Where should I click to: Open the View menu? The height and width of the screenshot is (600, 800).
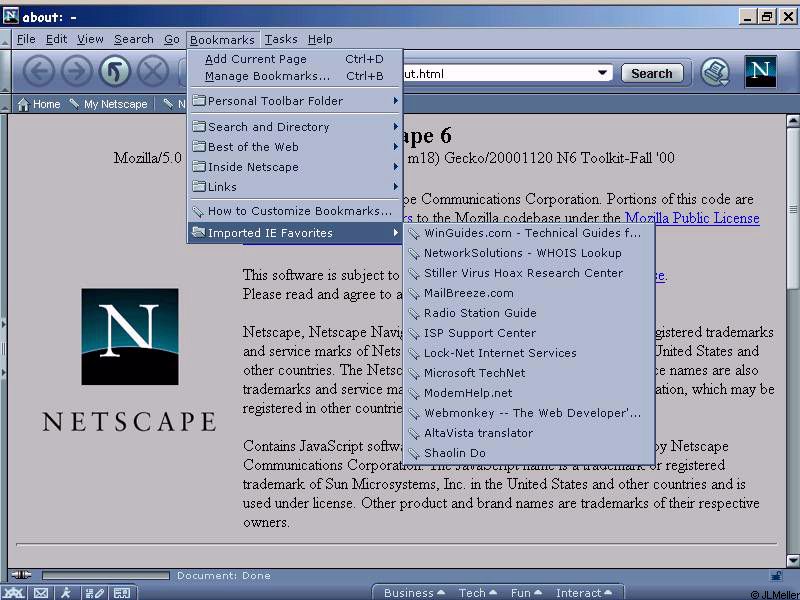[x=90, y=39]
